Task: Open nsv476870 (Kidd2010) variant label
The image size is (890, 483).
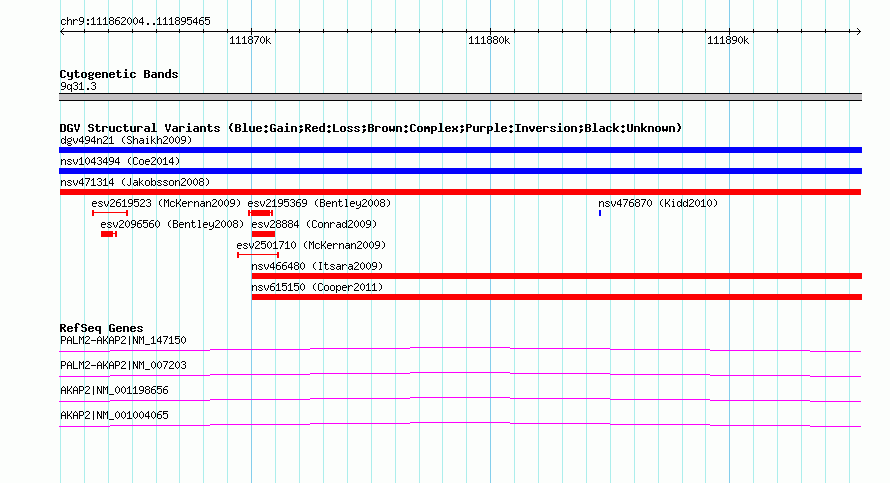Action: (658, 203)
